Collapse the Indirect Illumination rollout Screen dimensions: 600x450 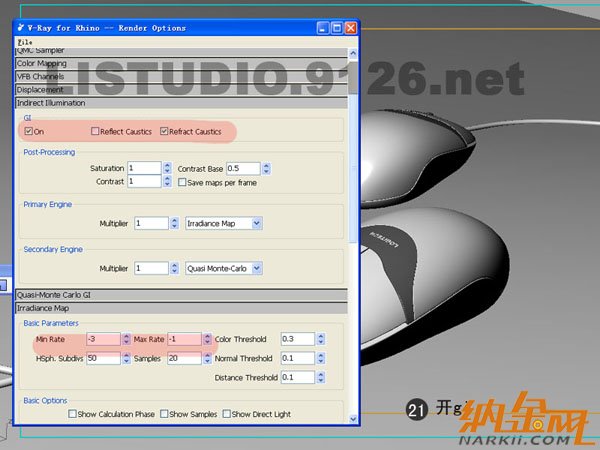point(181,103)
